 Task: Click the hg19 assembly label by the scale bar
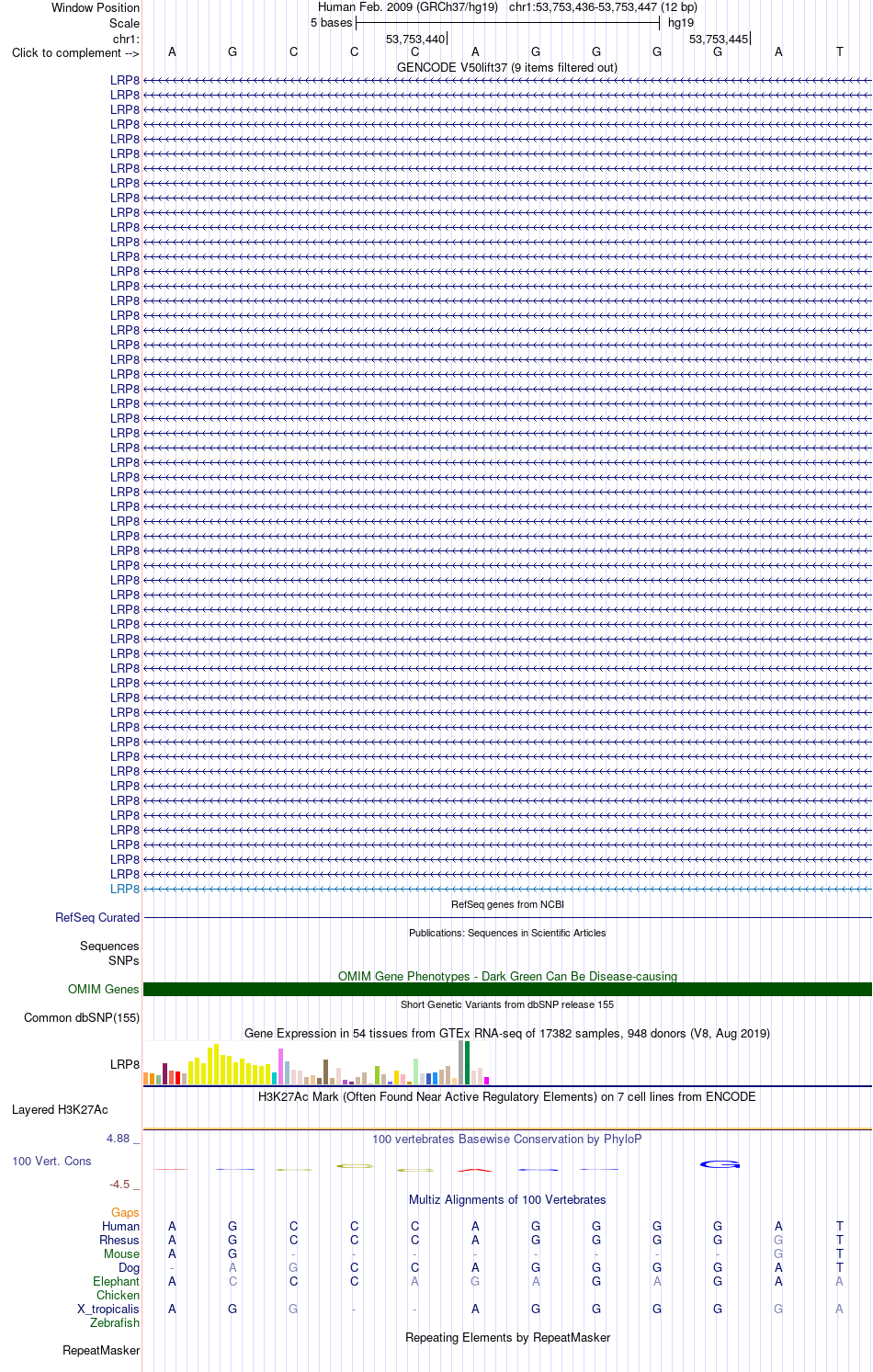click(681, 23)
